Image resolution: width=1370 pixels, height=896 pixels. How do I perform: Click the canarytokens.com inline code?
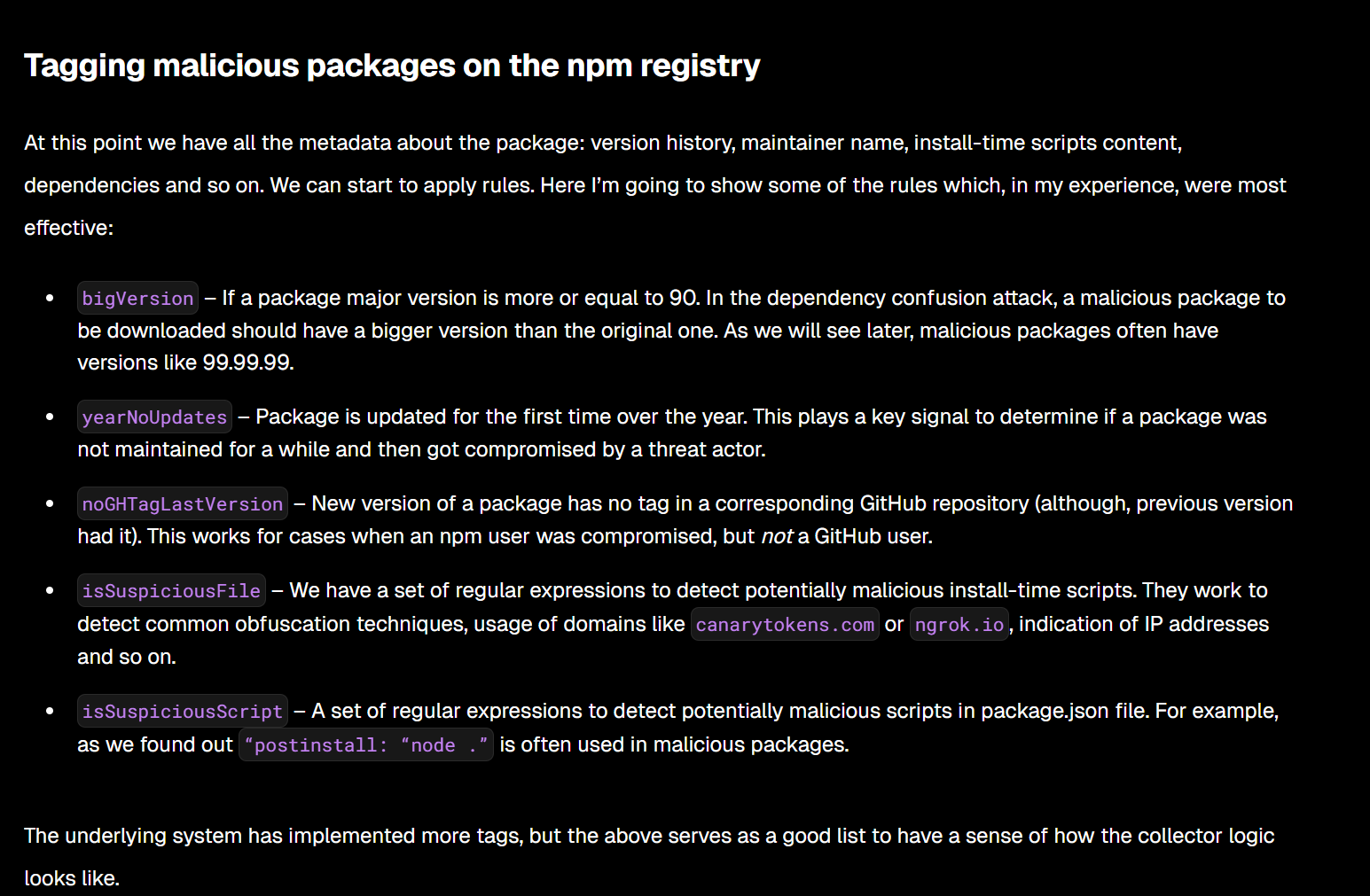click(x=785, y=625)
